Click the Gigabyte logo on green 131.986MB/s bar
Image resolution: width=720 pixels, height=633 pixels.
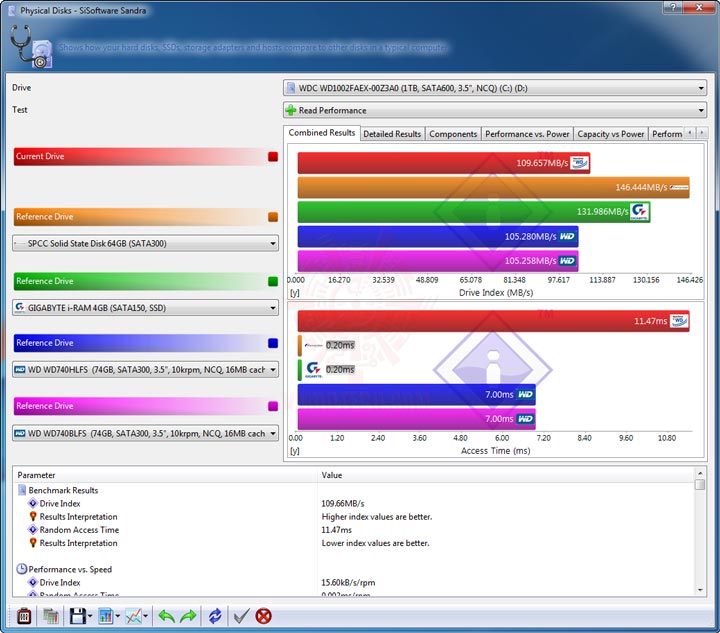639,212
